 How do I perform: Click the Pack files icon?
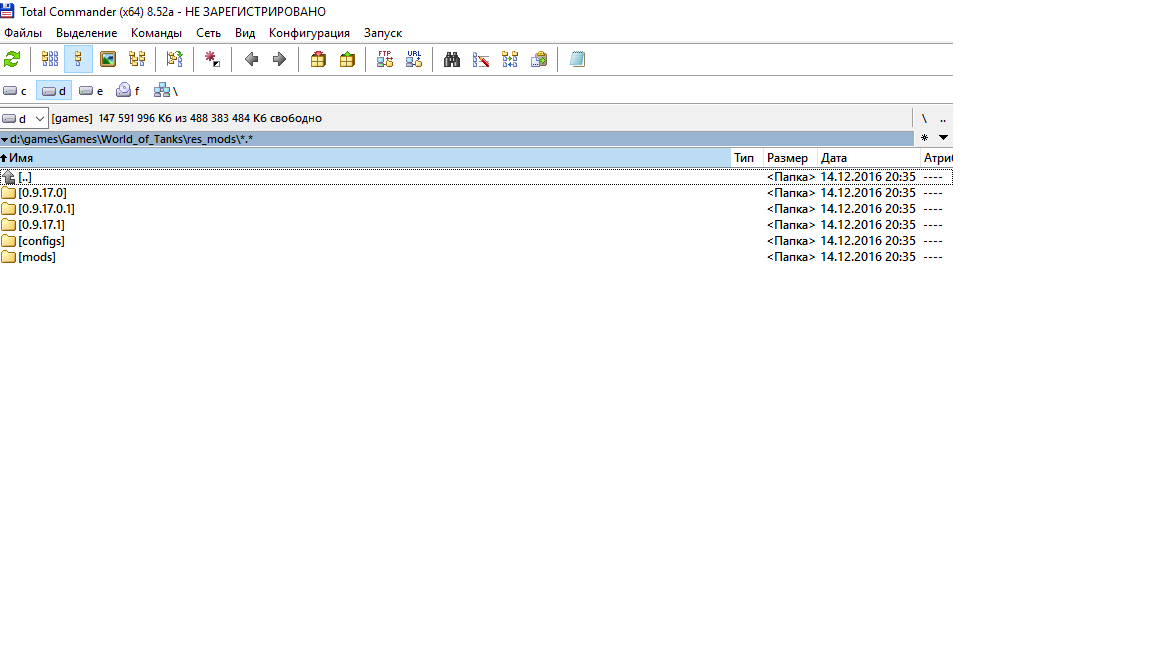318,60
